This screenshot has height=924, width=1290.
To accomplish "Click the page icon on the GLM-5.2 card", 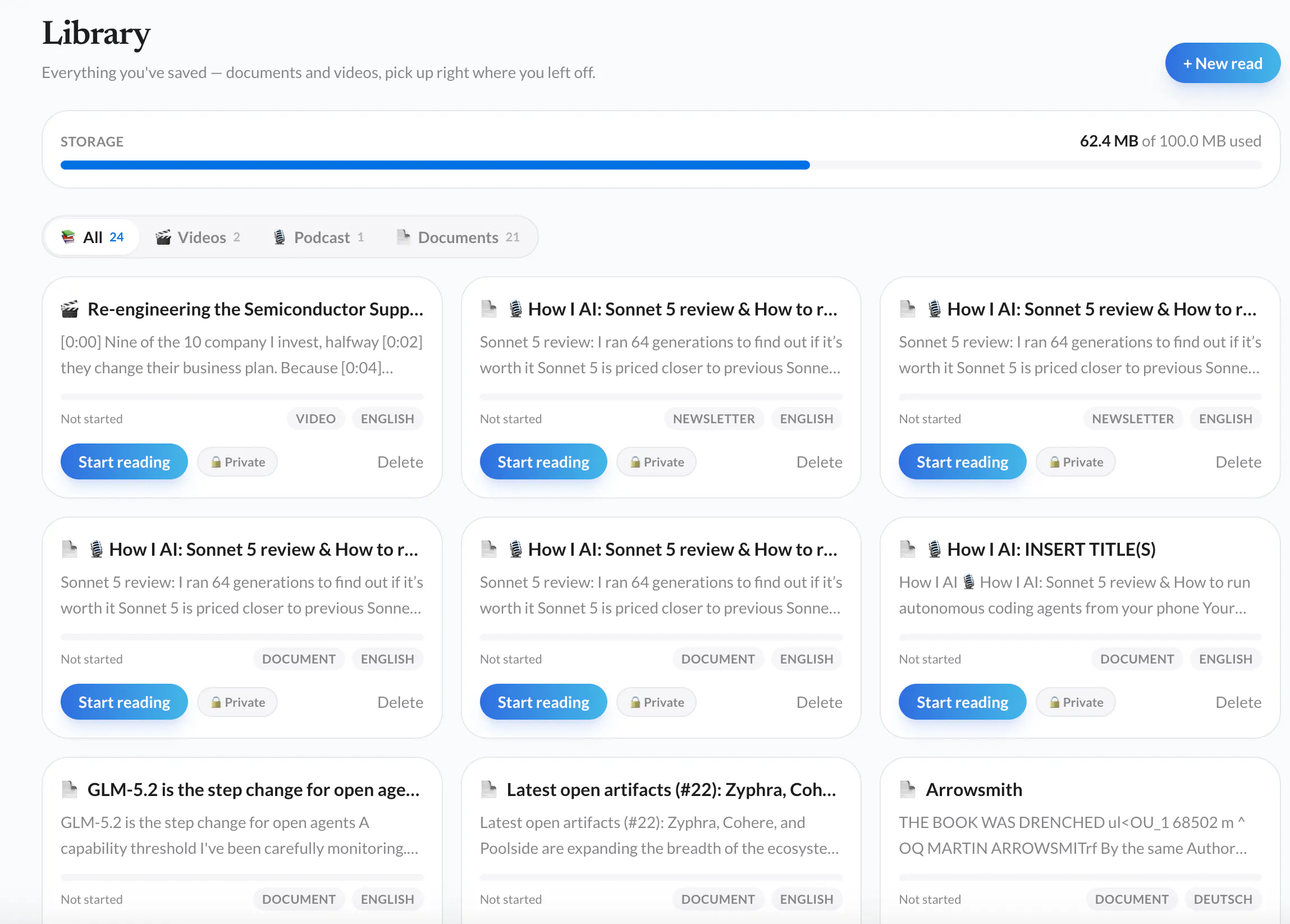I will click(x=70, y=789).
